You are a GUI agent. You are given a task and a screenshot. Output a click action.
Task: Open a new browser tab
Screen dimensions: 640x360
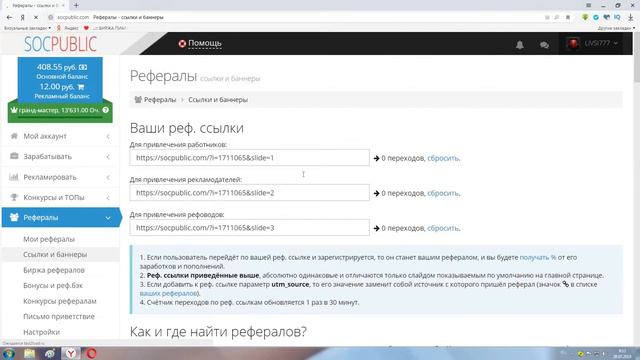[76, 5]
